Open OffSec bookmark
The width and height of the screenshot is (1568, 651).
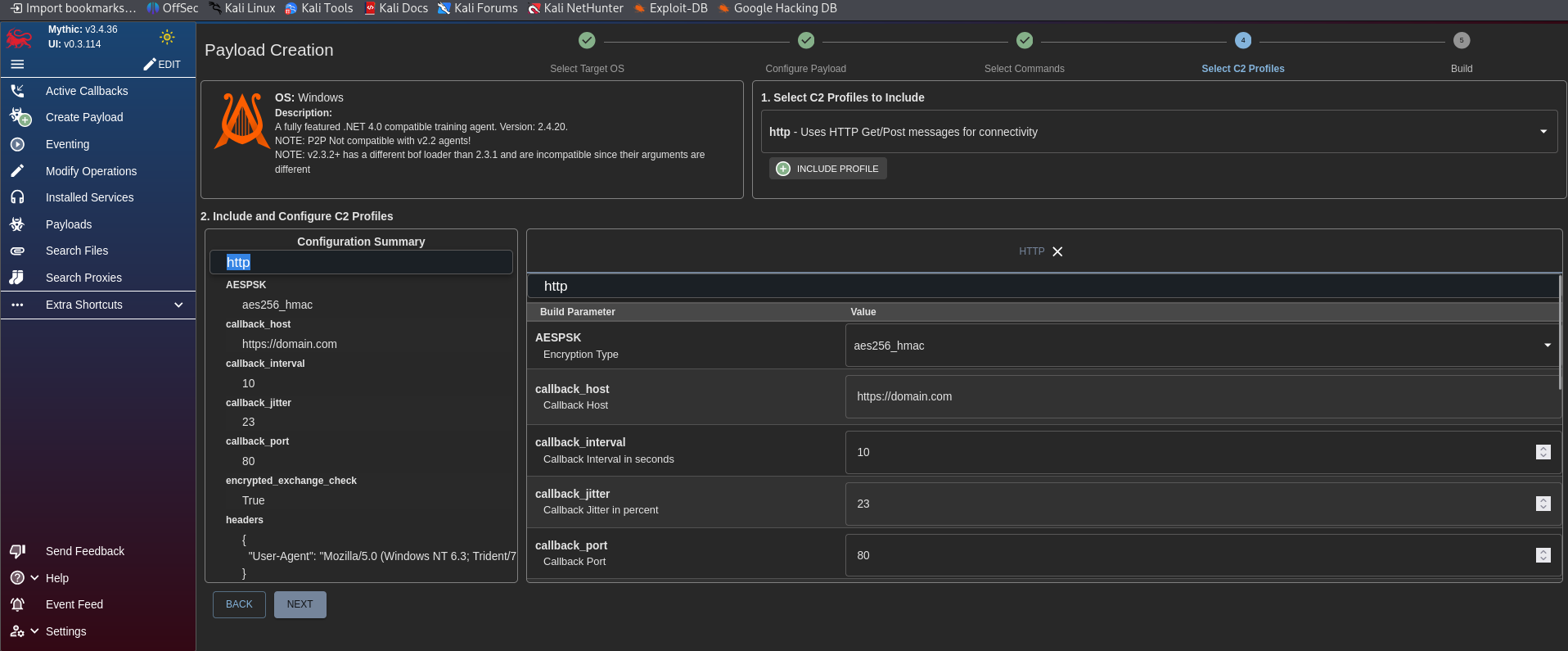[173, 8]
